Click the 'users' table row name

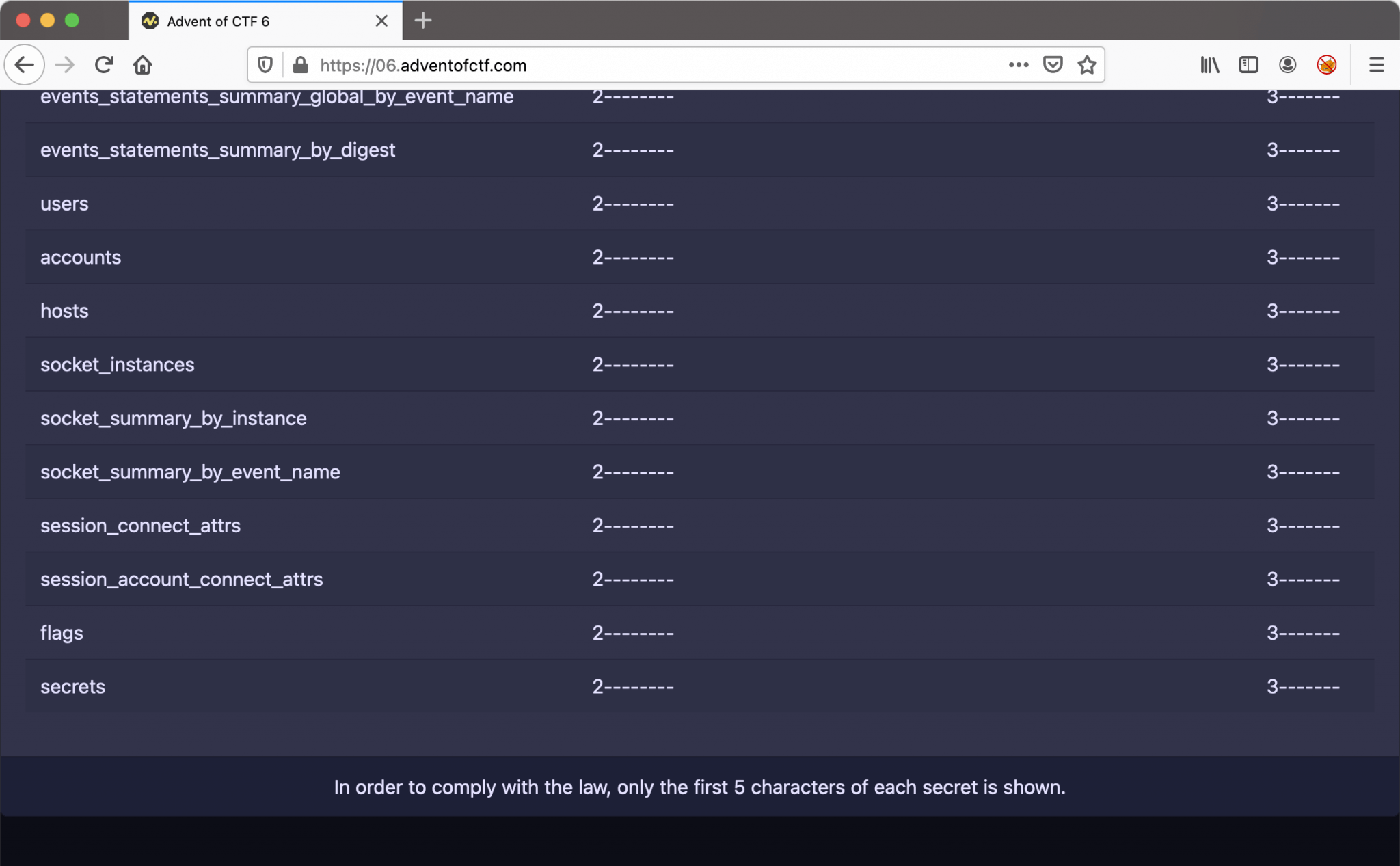(x=64, y=204)
